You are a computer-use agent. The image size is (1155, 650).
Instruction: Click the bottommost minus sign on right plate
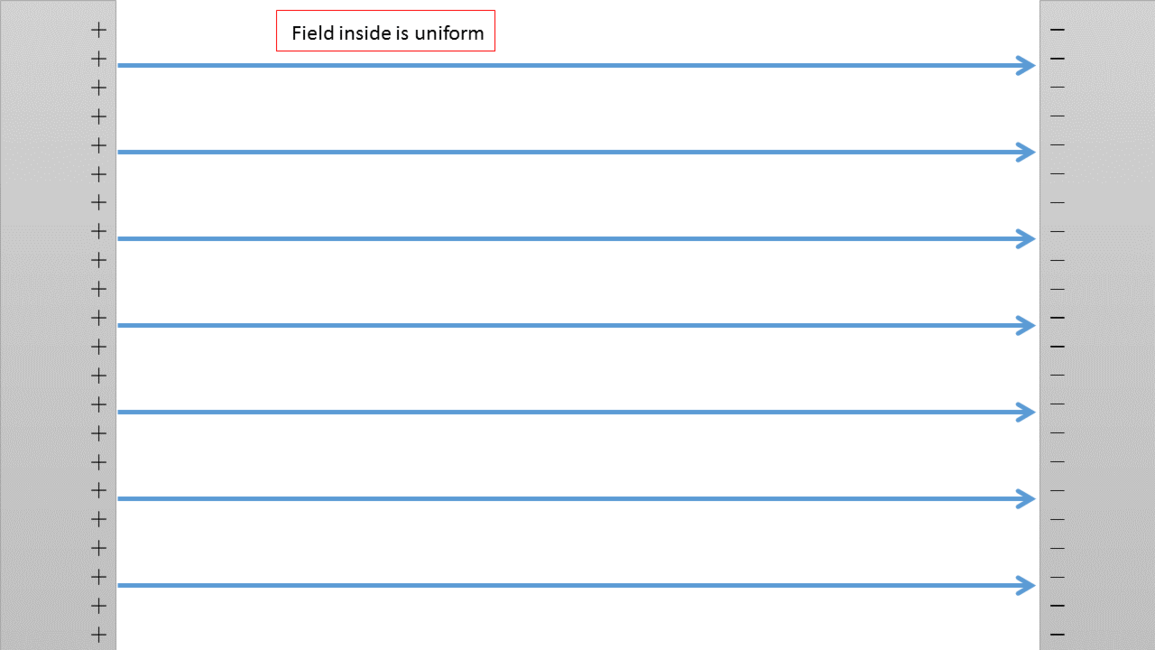pos(1057,635)
